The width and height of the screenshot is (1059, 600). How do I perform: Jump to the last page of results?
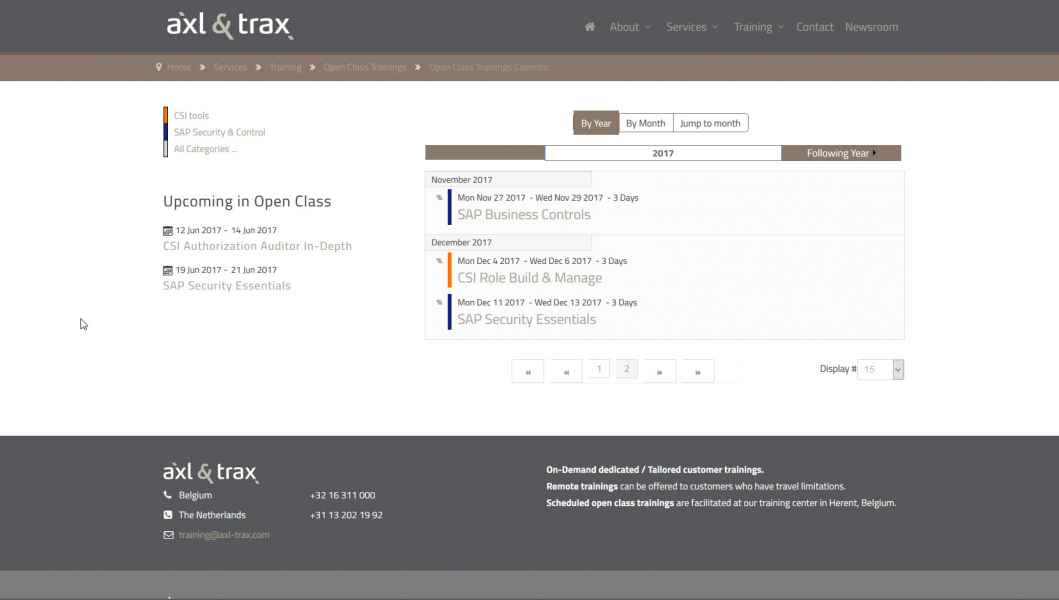tap(698, 371)
